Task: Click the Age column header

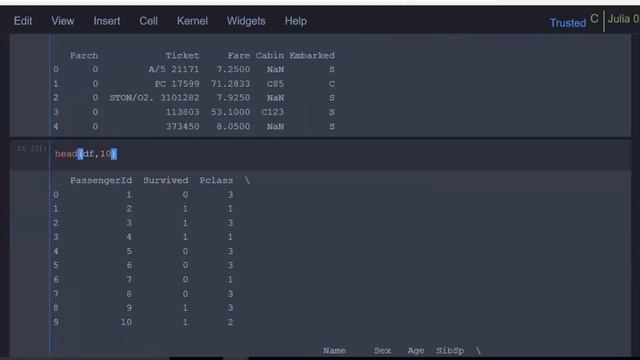Action: point(416,351)
